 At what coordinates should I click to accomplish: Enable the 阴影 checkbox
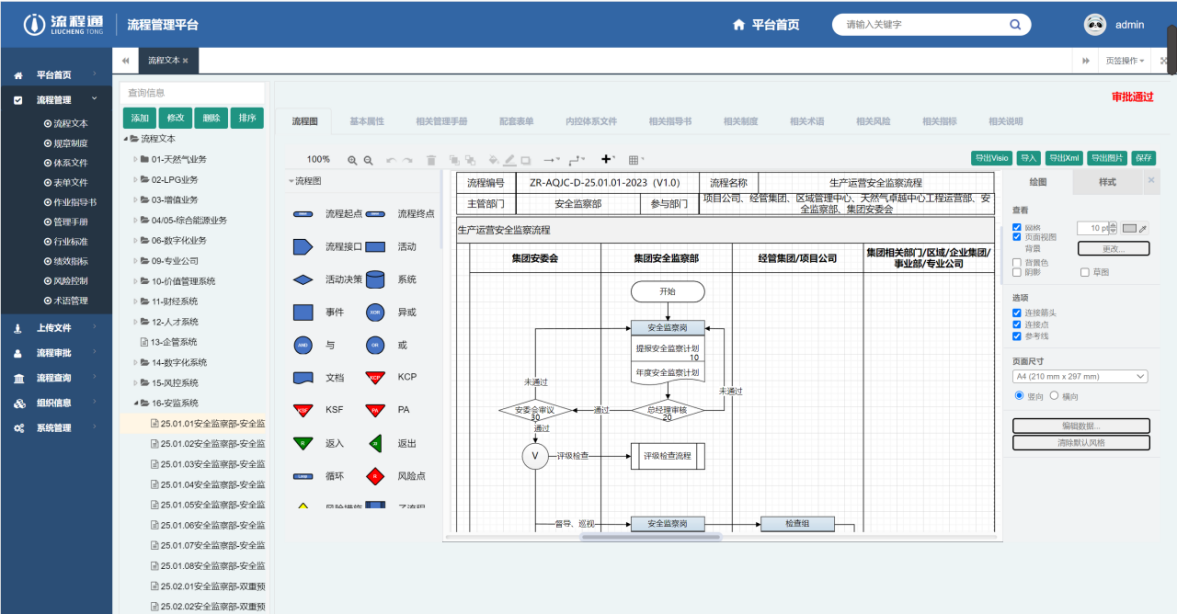click(x=1017, y=272)
